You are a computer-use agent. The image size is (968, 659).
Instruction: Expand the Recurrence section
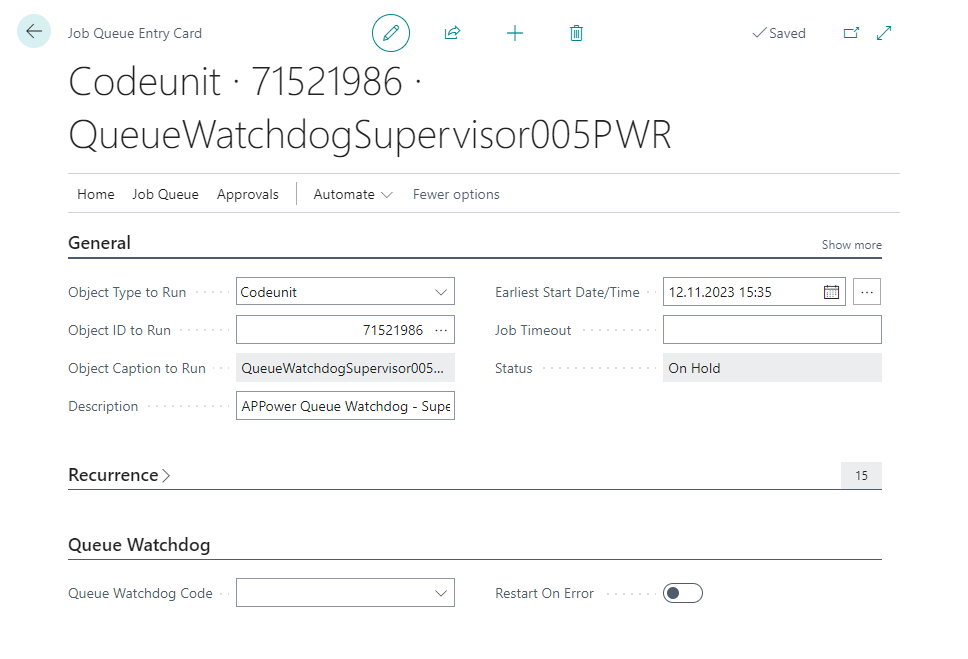pos(119,475)
